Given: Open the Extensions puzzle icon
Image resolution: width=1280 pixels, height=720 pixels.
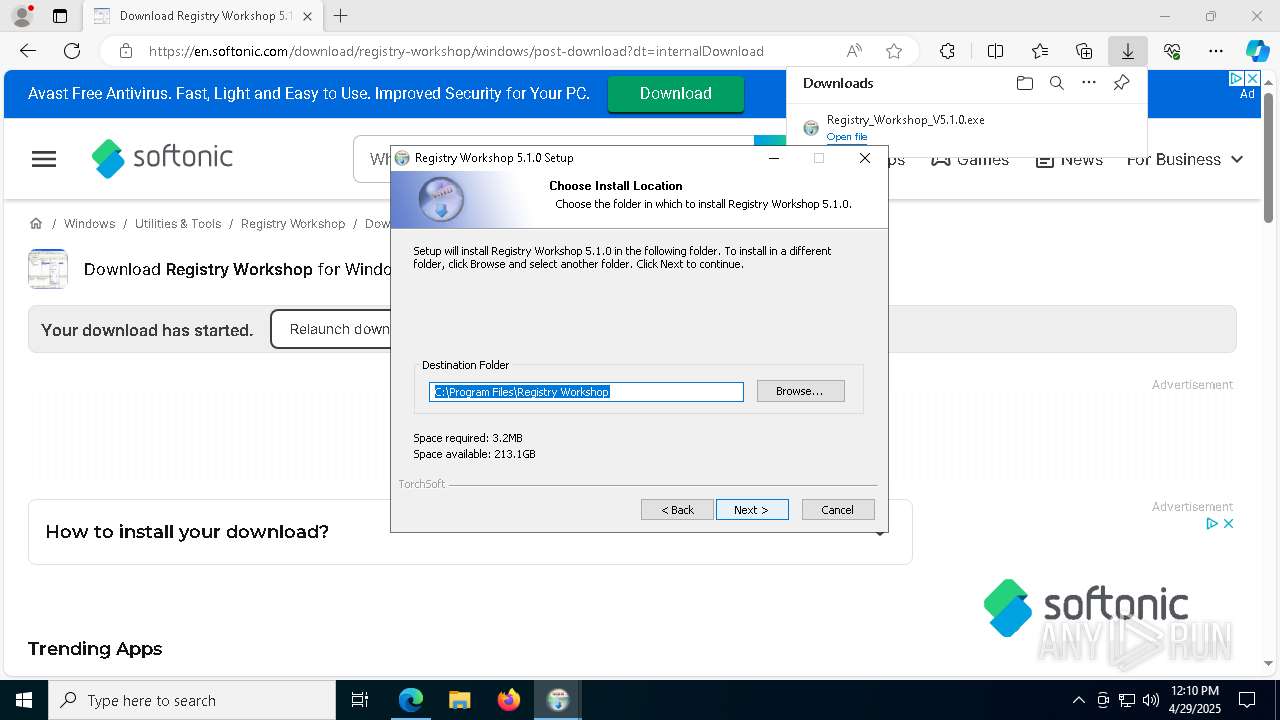Looking at the screenshot, I should pos(947,51).
